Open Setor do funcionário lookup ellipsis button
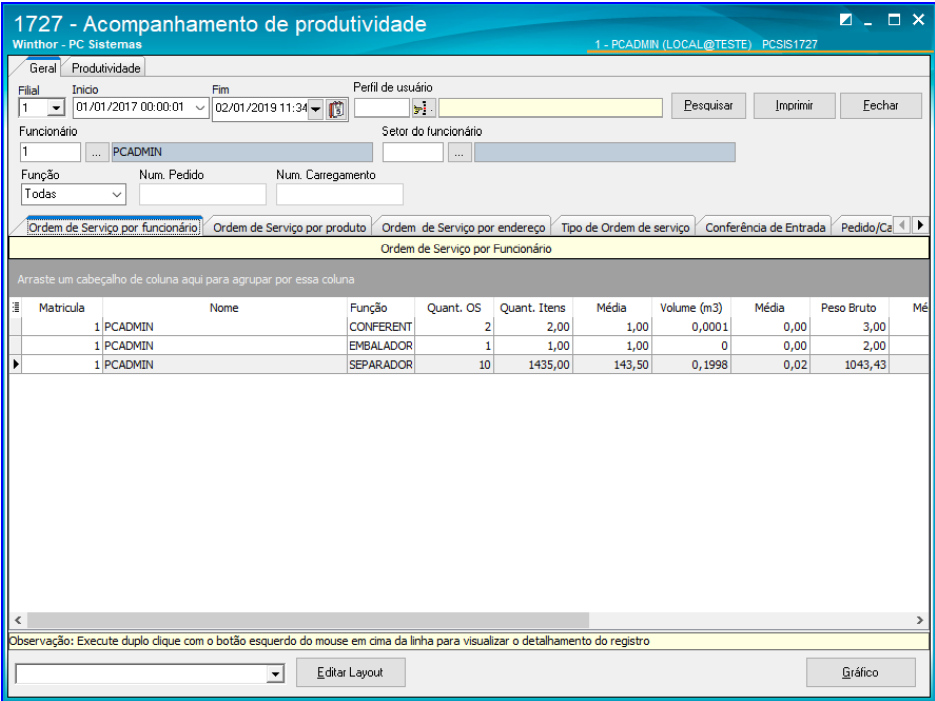935x701 pixels. tap(459, 153)
